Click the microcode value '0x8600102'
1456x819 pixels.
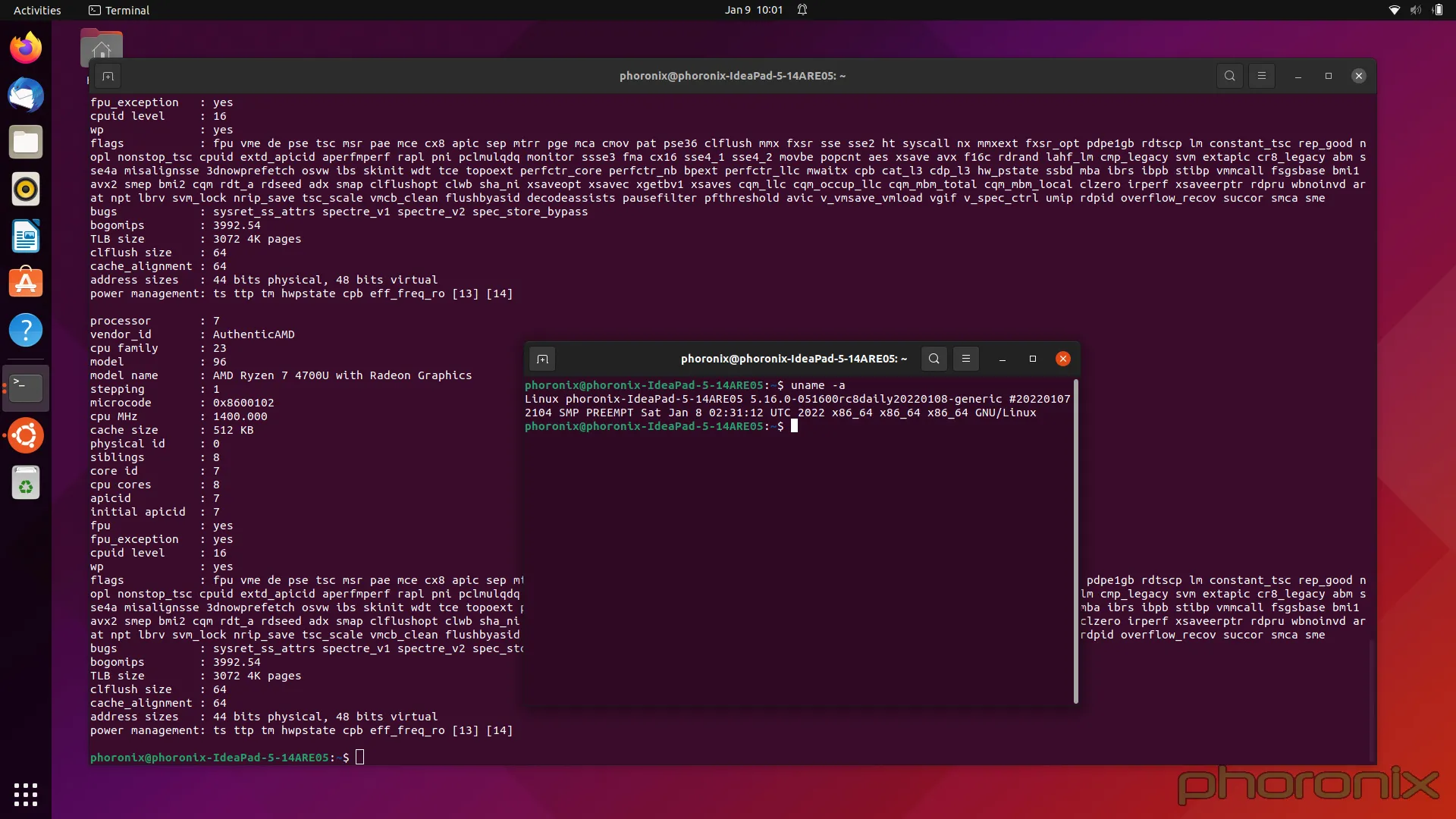pyautogui.click(x=243, y=403)
